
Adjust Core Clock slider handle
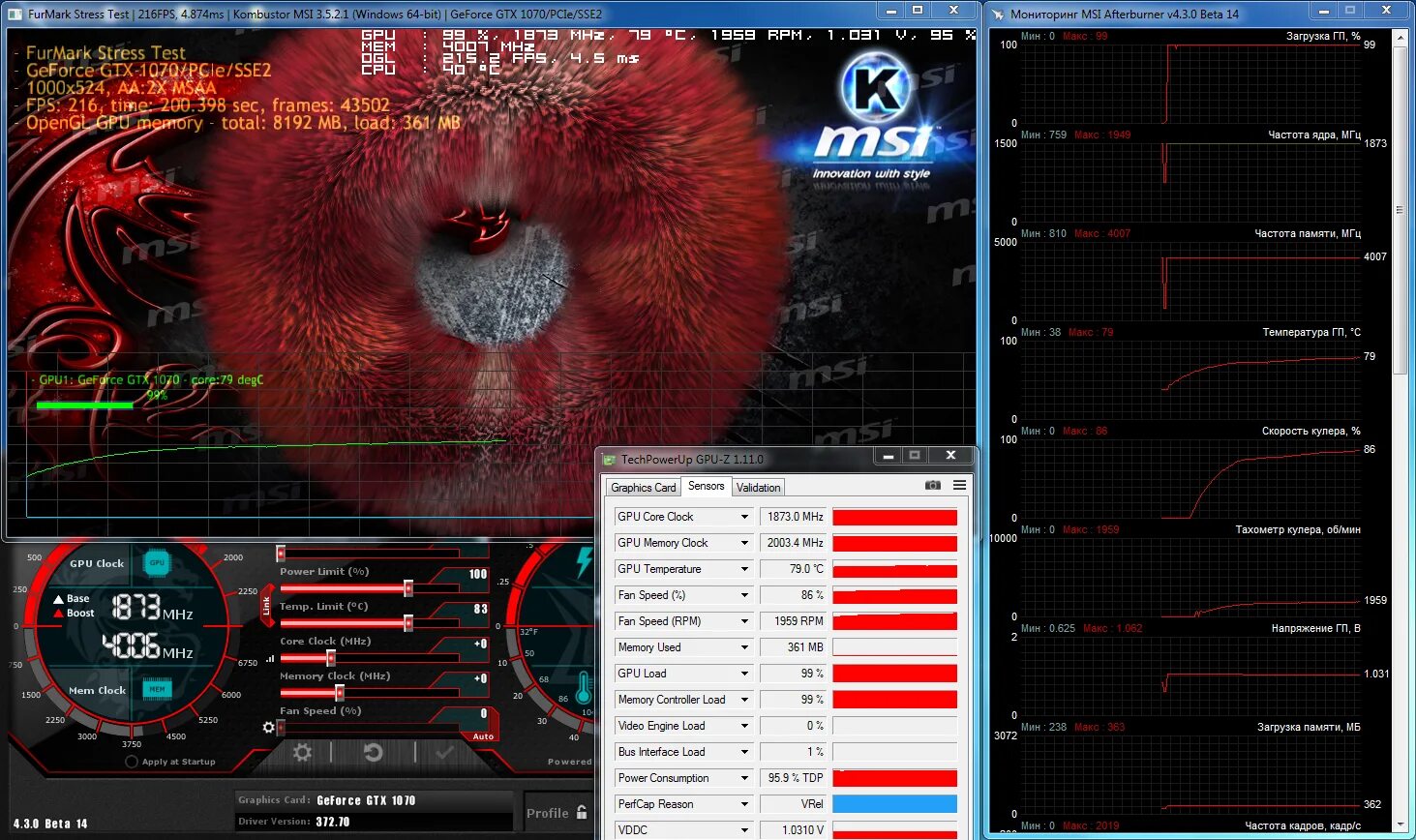(330, 658)
